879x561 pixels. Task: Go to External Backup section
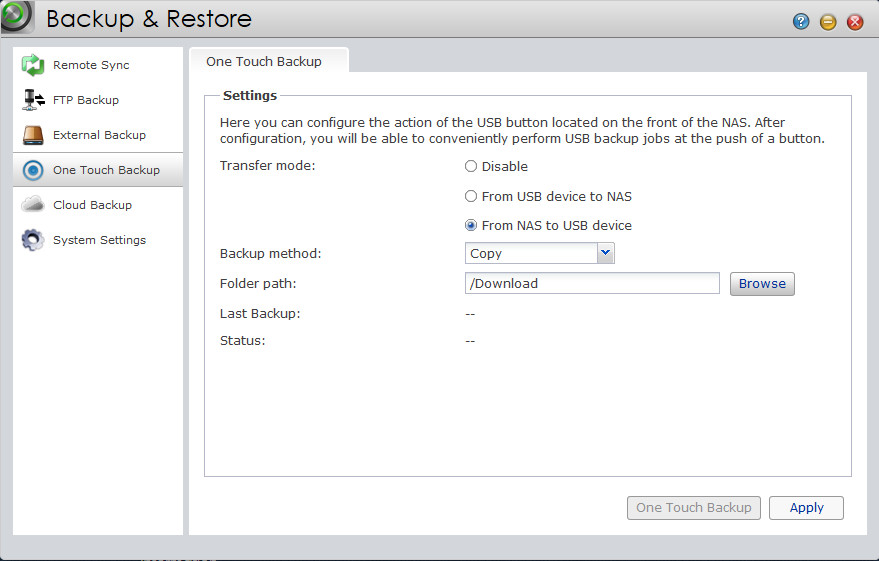pos(99,135)
